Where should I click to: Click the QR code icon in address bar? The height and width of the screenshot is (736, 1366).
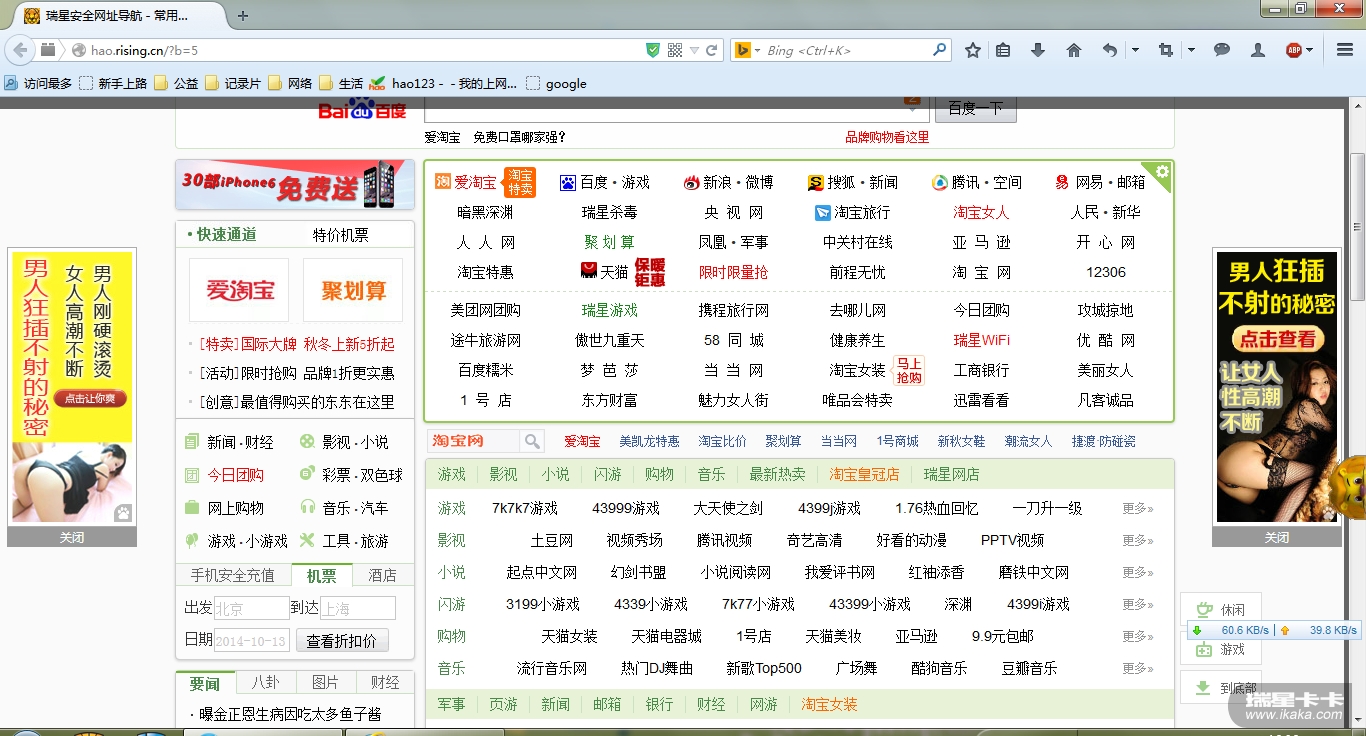675,50
